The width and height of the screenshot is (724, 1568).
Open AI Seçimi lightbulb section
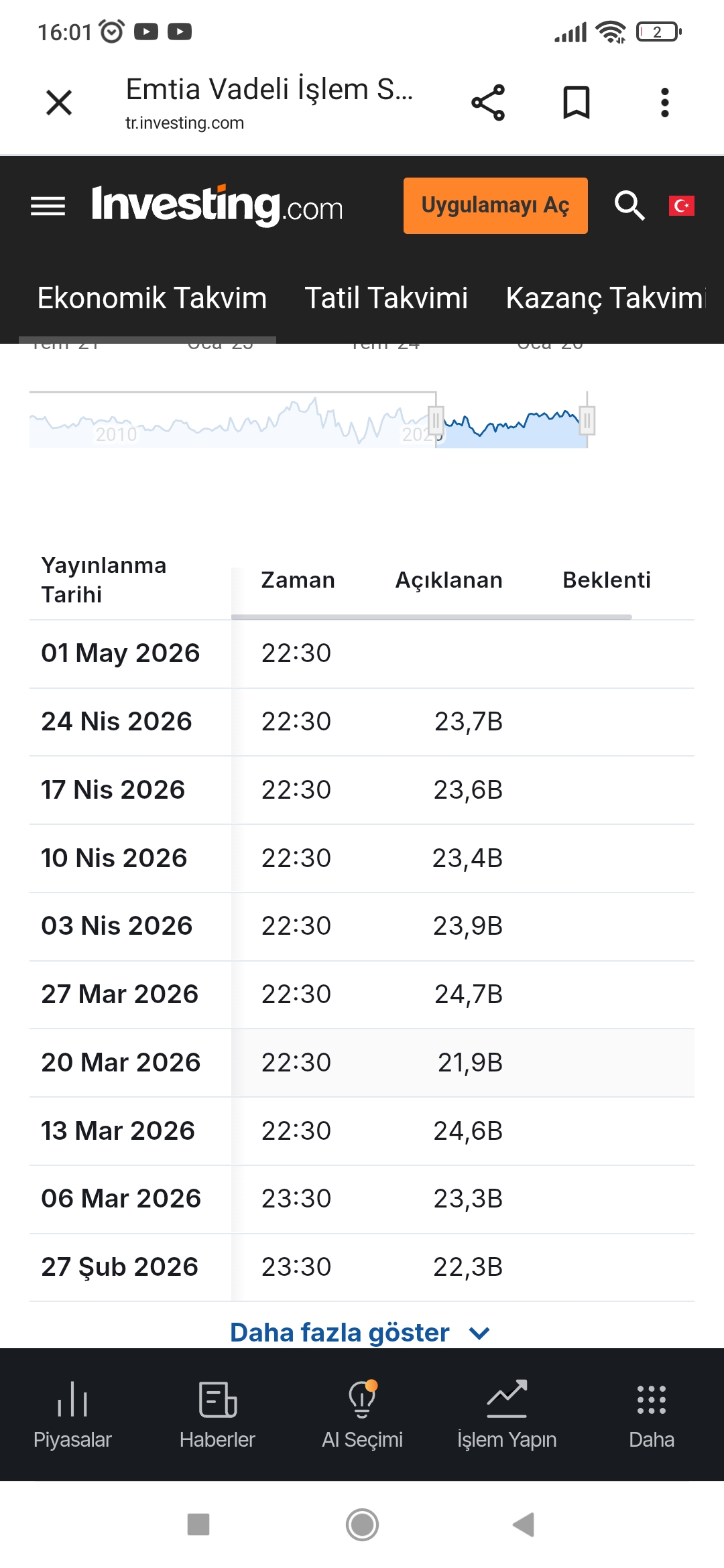(362, 1414)
